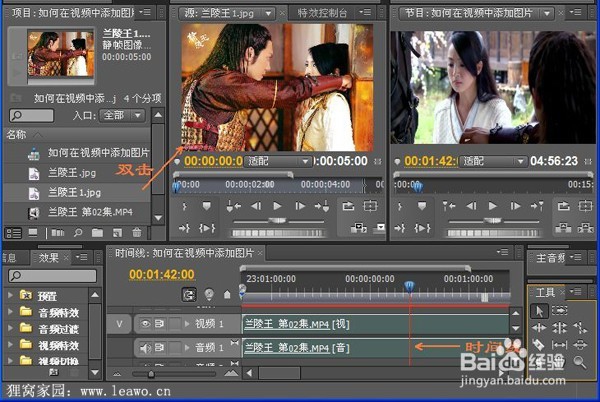Click the Find icon in project panel
This screenshot has height=402, width=600.
pos(78,233)
